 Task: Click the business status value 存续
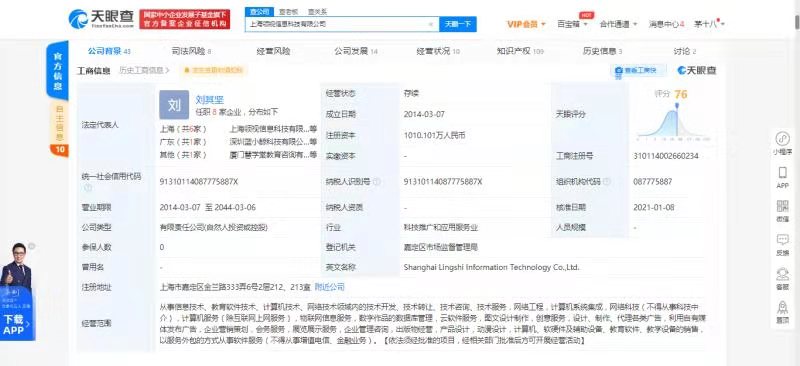411,94
